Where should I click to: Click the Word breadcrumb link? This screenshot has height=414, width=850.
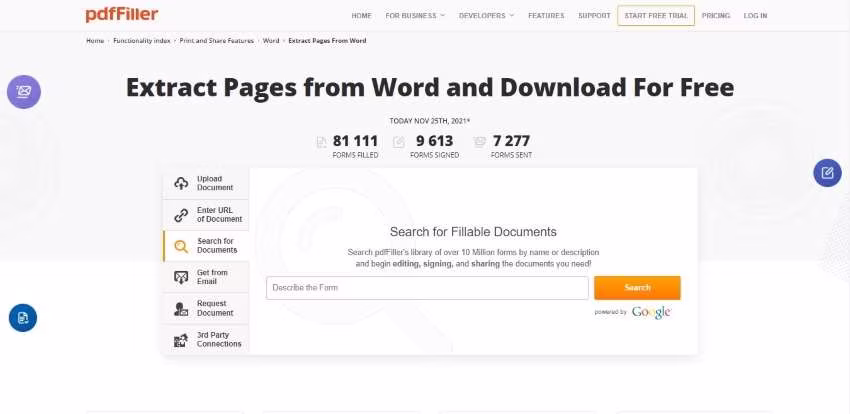click(271, 41)
